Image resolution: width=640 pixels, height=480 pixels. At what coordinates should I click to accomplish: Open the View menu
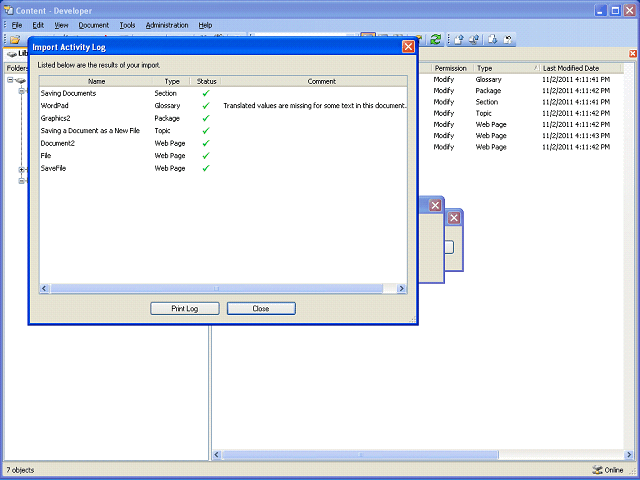click(x=61, y=25)
